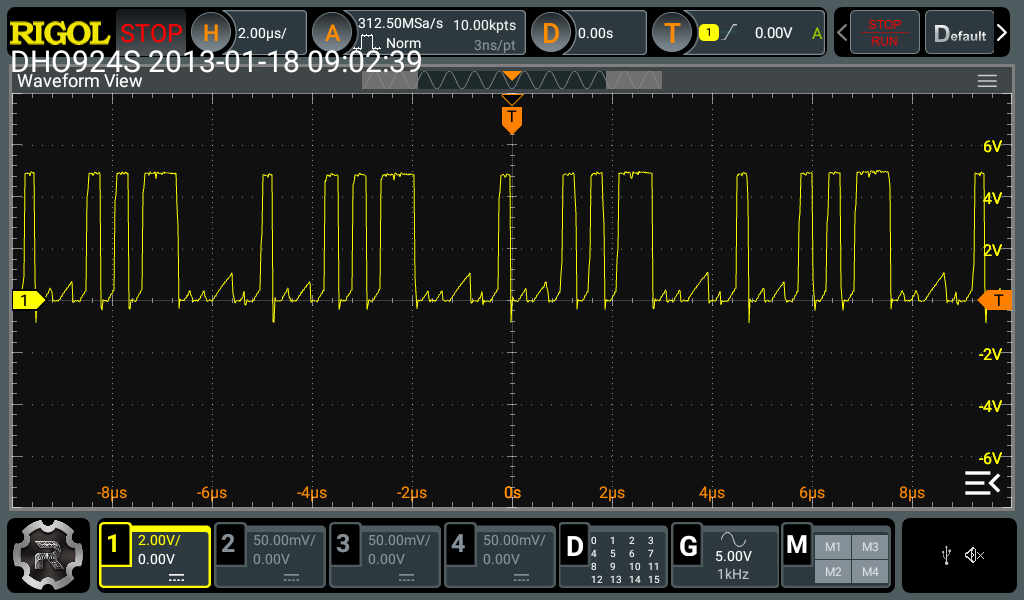Open Trigger settings via T icon
This screenshot has height=600, width=1024.
tap(672, 33)
